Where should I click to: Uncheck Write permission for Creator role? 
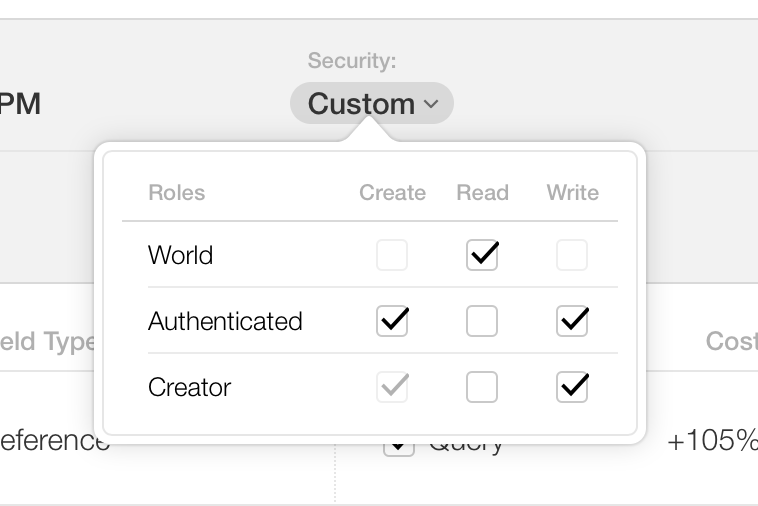click(x=572, y=387)
